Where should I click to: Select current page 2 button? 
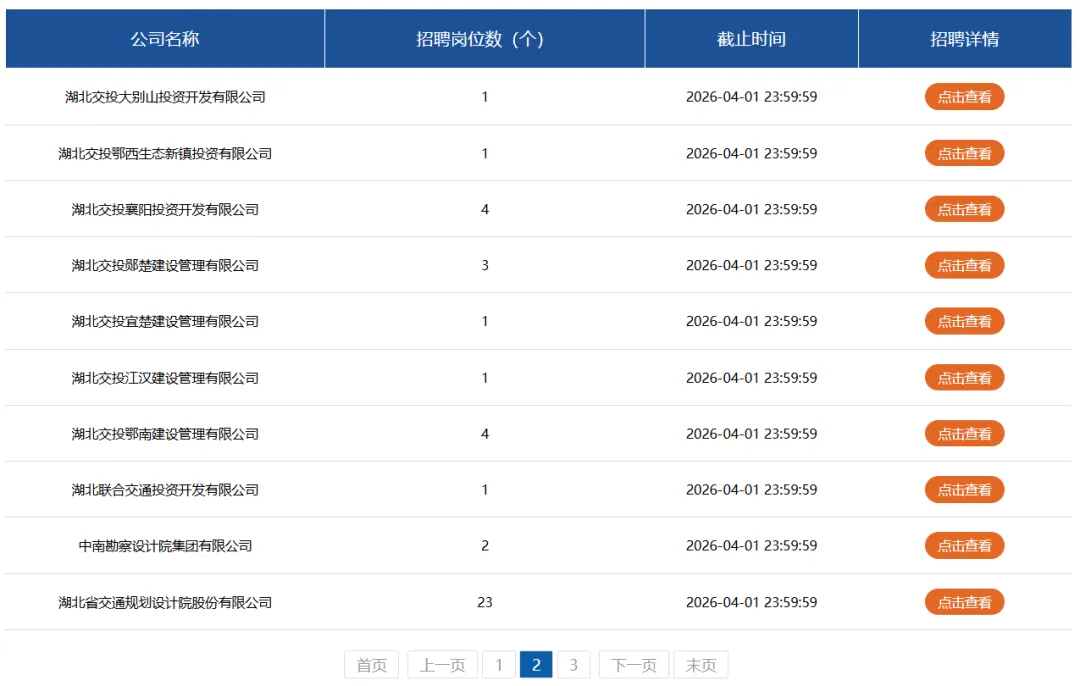click(x=536, y=665)
